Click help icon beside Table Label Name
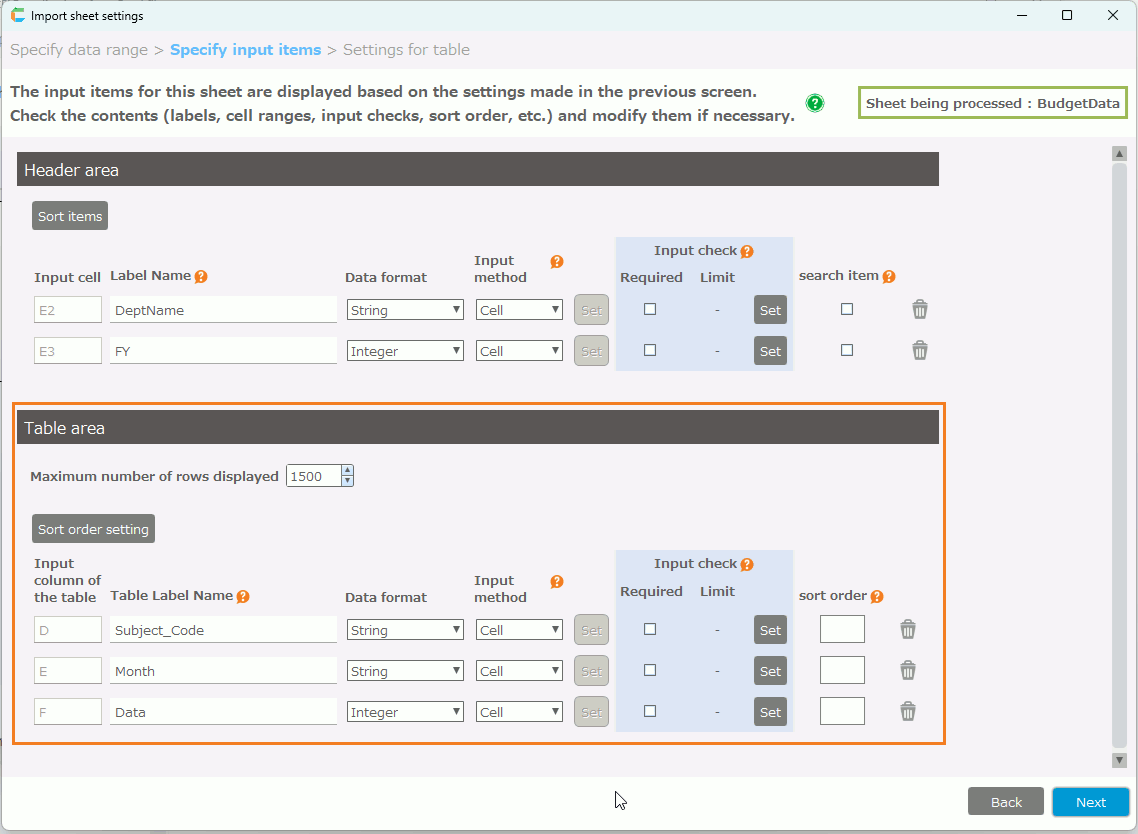1138x834 pixels. [243, 596]
